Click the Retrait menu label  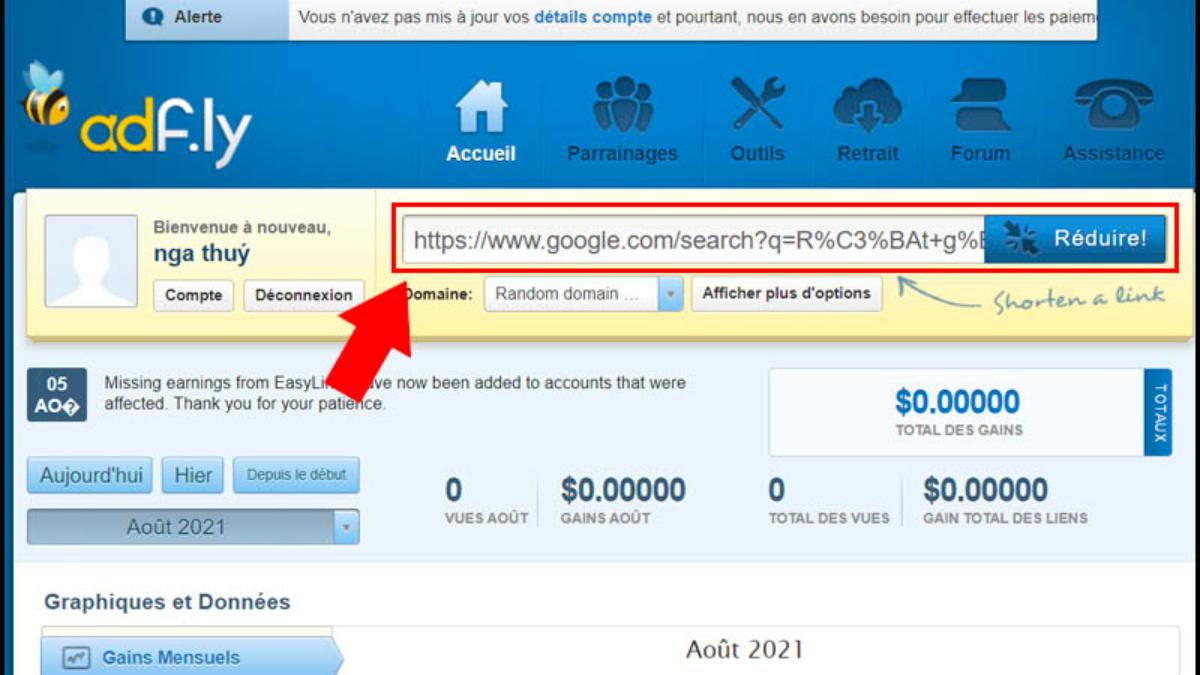[x=868, y=154]
